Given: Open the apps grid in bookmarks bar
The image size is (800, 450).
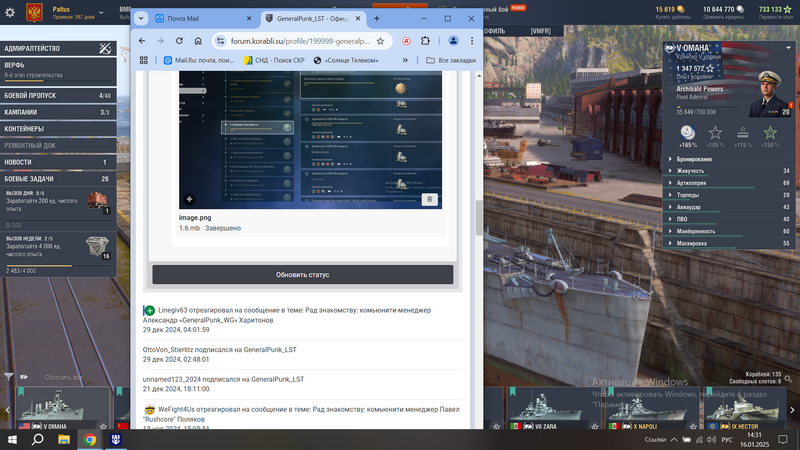Looking at the screenshot, I should (x=144, y=60).
